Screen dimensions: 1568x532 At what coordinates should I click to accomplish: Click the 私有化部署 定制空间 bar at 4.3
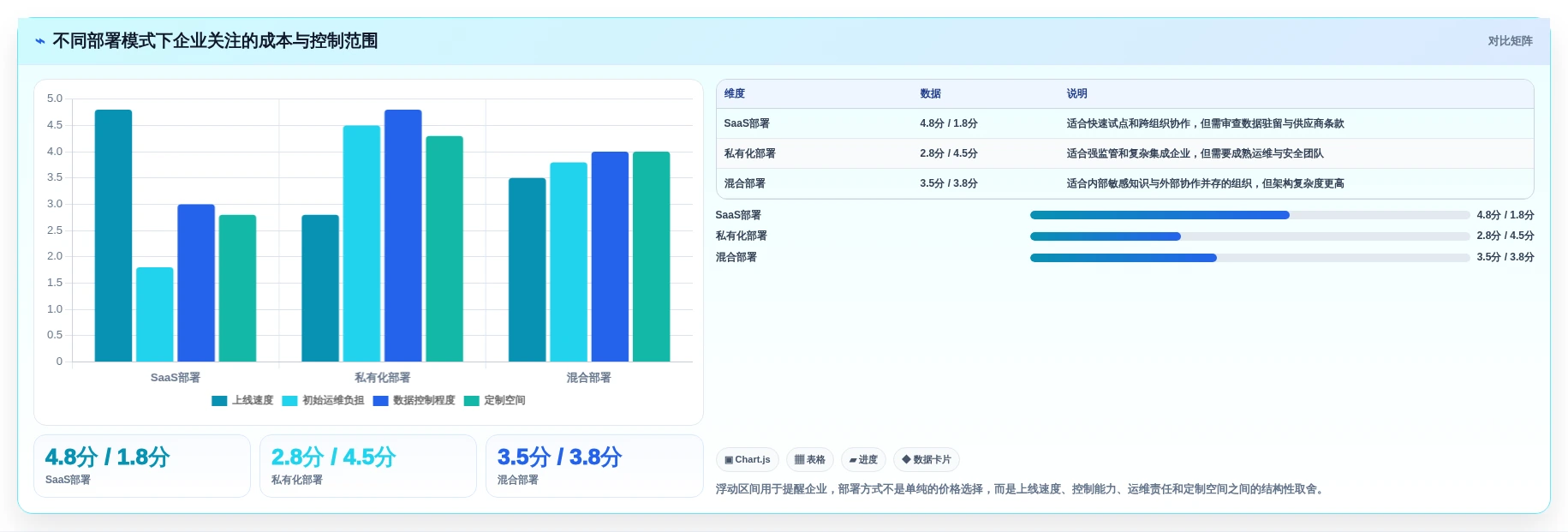pyautogui.click(x=444, y=248)
